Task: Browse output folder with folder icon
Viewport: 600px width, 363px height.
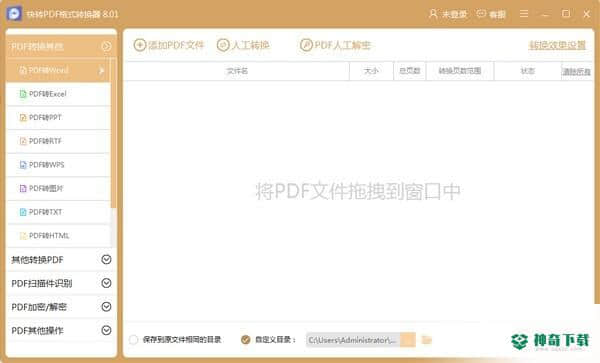Action: (x=426, y=340)
